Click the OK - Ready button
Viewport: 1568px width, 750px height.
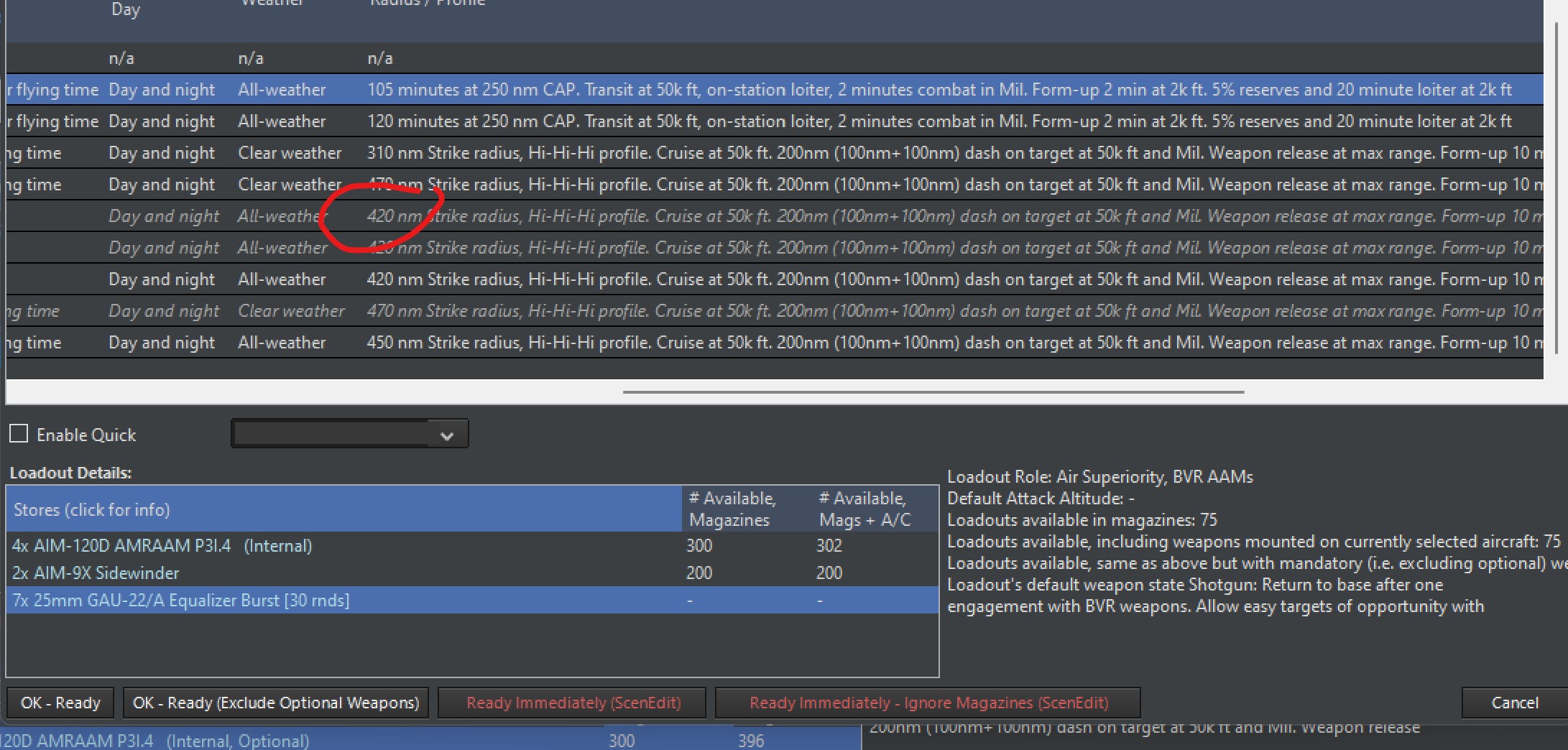[60, 703]
